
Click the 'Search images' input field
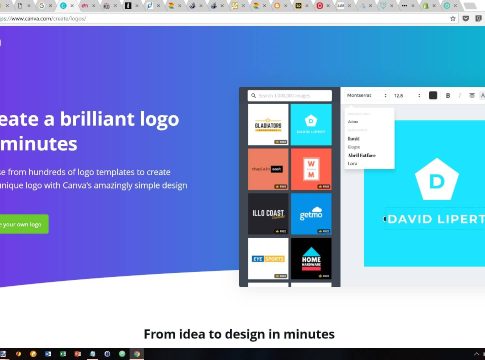click(290, 96)
